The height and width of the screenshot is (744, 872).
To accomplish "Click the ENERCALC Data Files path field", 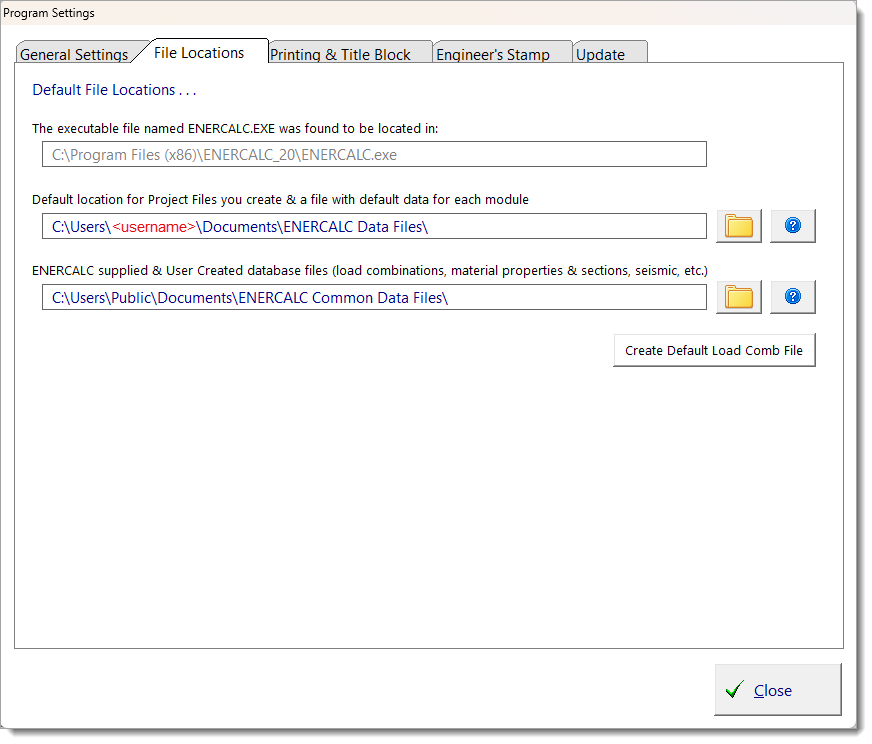I will point(374,226).
